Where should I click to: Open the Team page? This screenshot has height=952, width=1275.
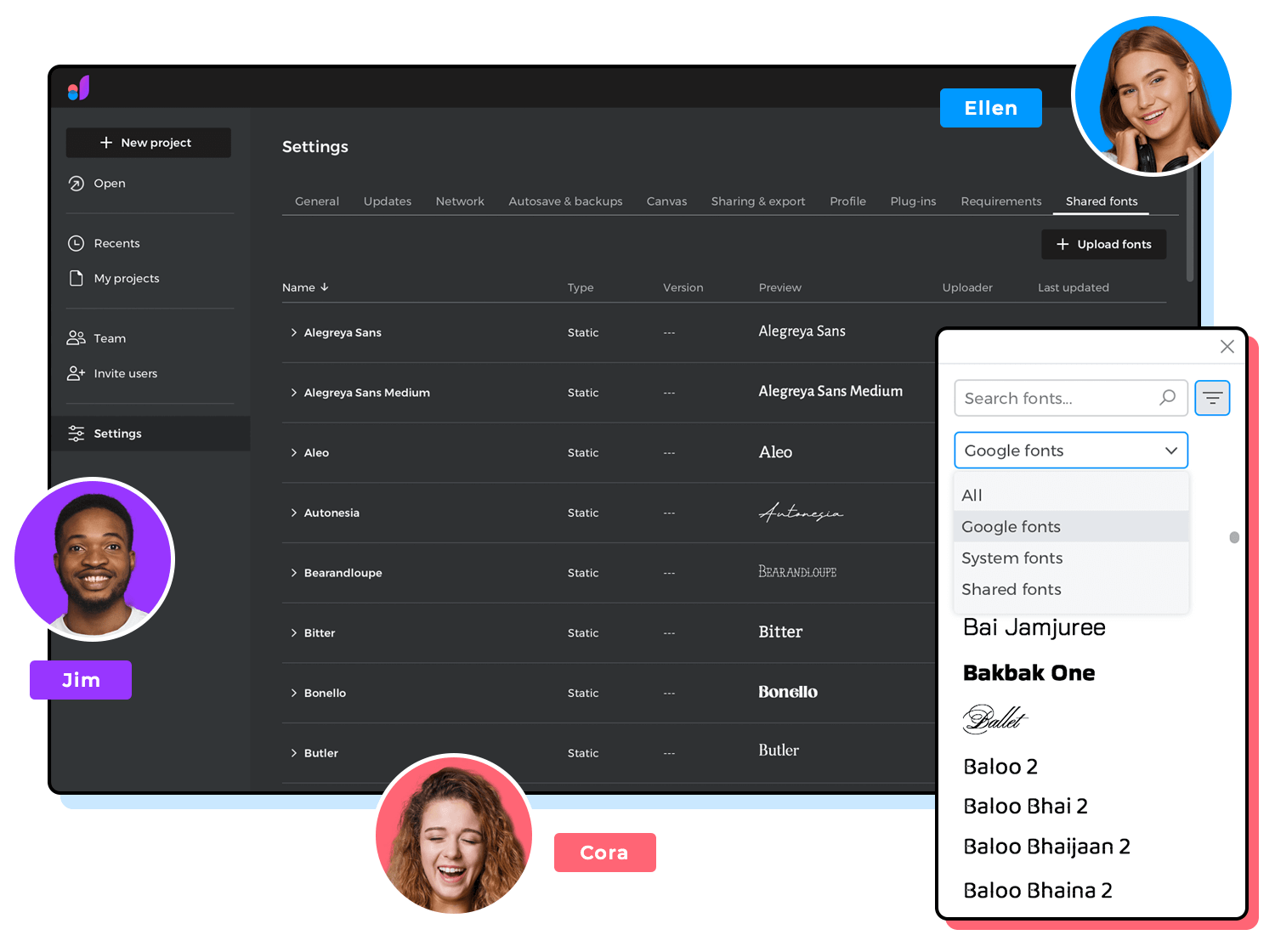[x=110, y=338]
